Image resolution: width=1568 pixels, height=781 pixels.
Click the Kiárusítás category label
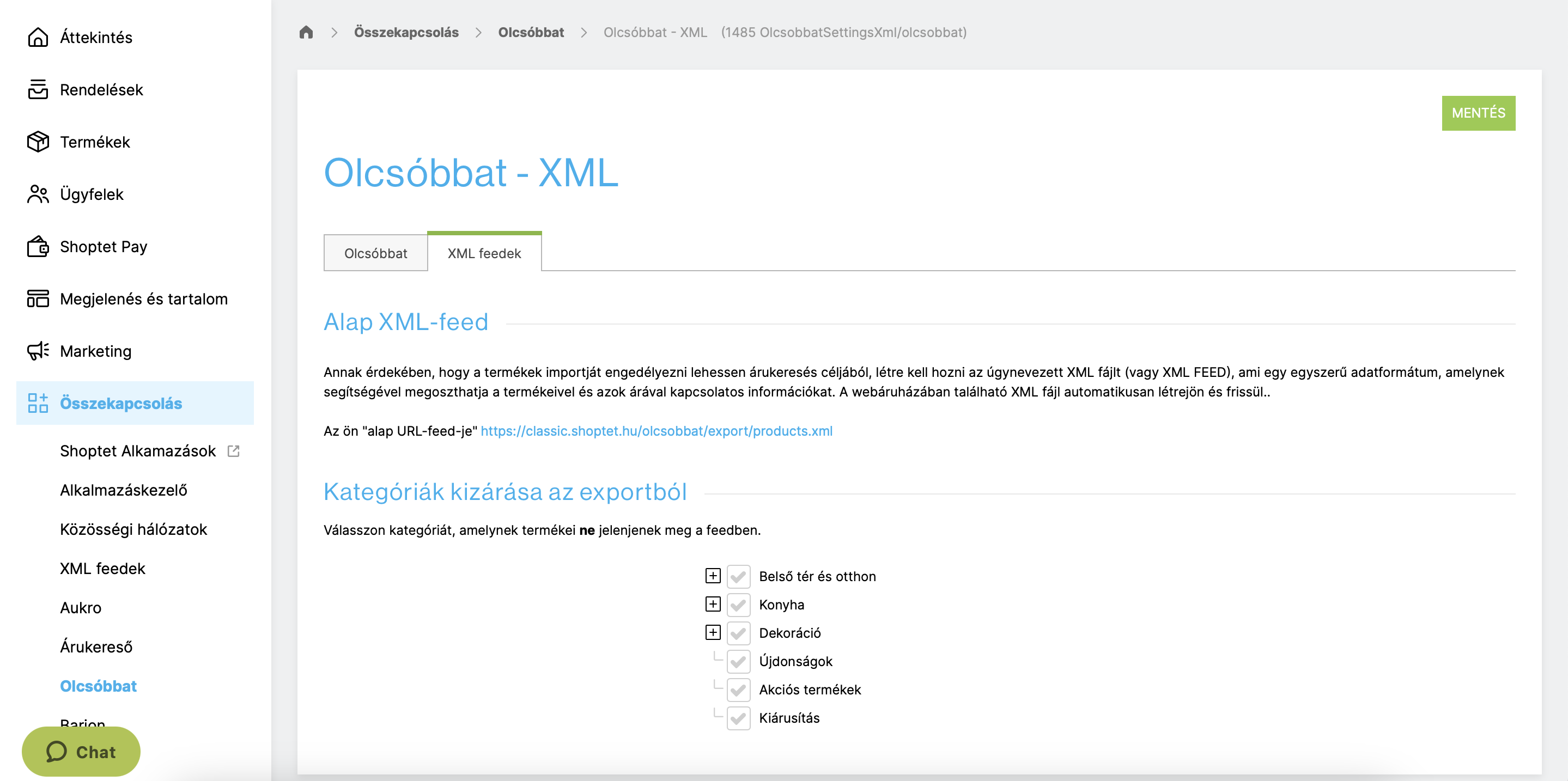tap(789, 718)
